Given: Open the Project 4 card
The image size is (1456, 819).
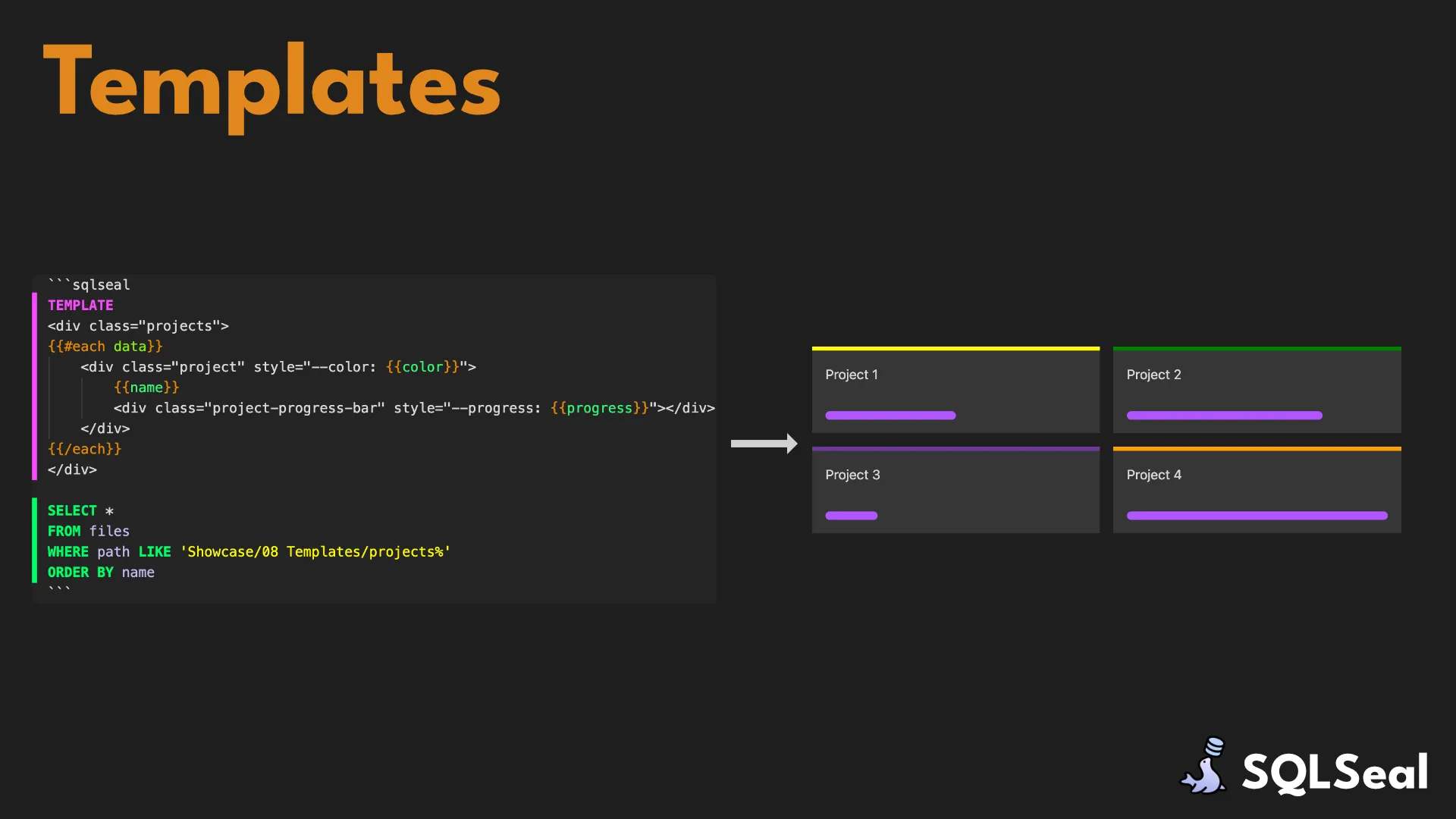Looking at the screenshot, I should click(1257, 491).
